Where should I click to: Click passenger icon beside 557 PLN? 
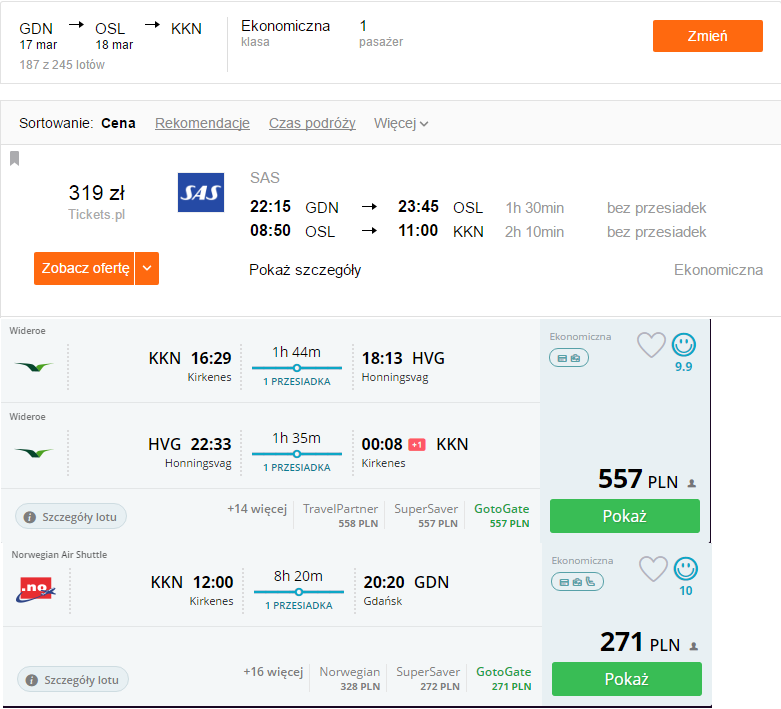[691, 483]
